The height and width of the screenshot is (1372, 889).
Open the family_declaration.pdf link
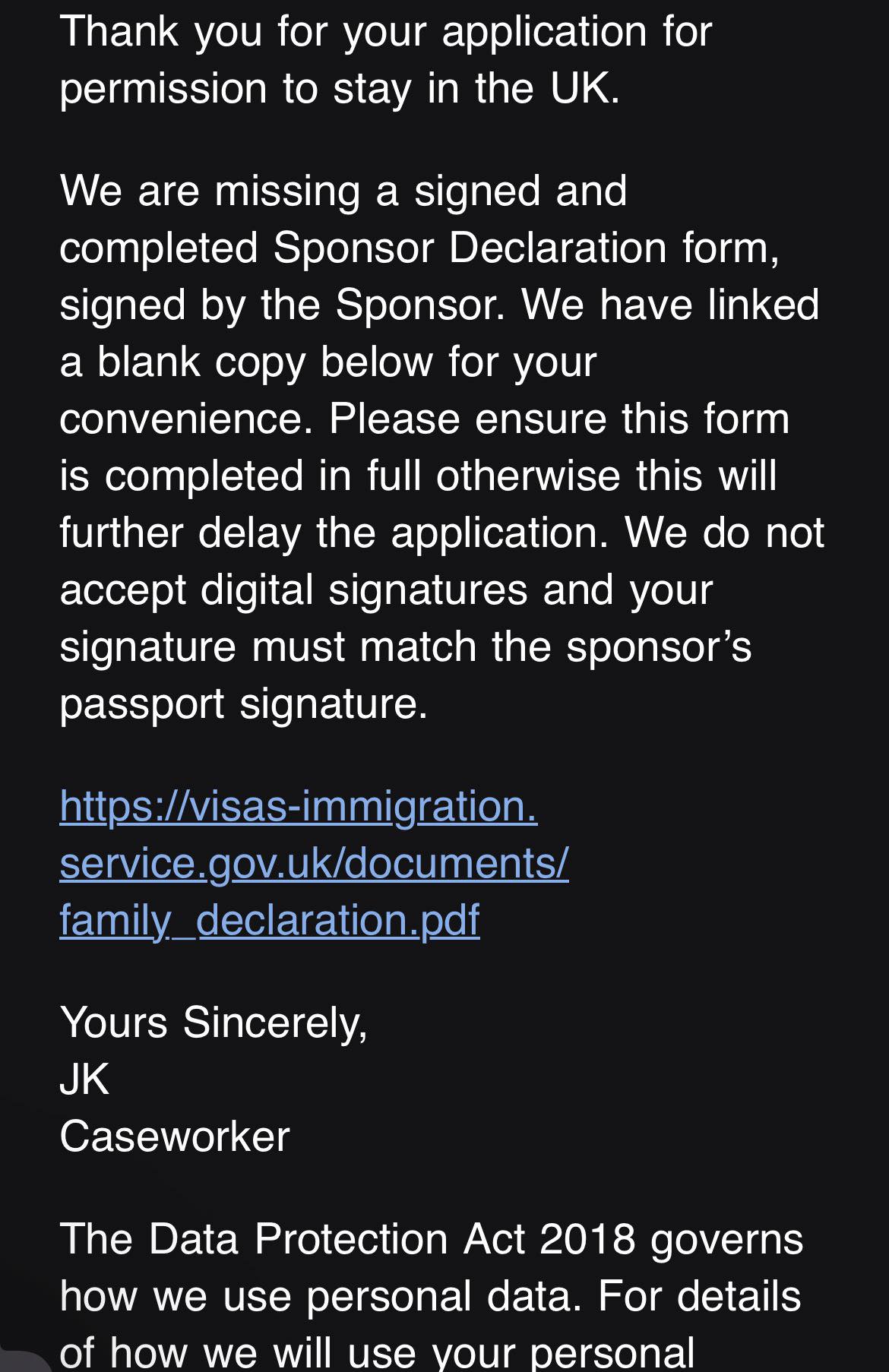tap(270, 920)
